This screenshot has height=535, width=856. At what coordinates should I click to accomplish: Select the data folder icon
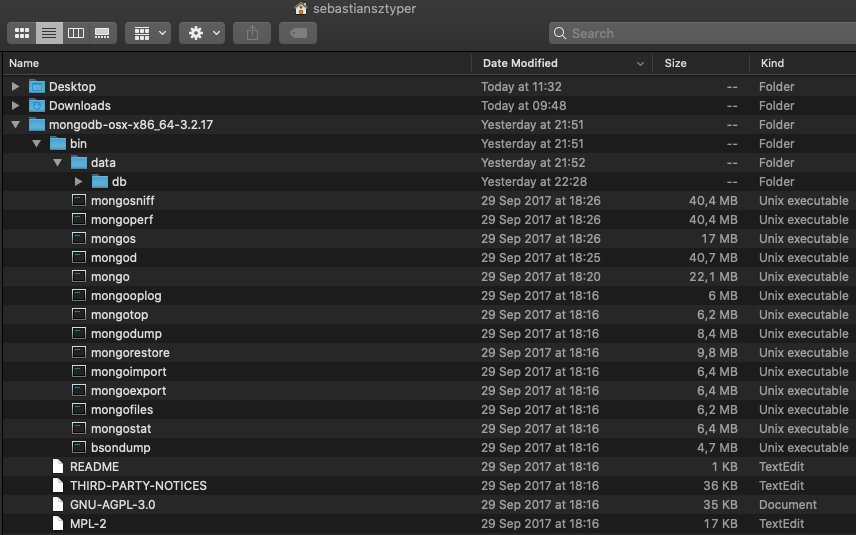click(79, 163)
